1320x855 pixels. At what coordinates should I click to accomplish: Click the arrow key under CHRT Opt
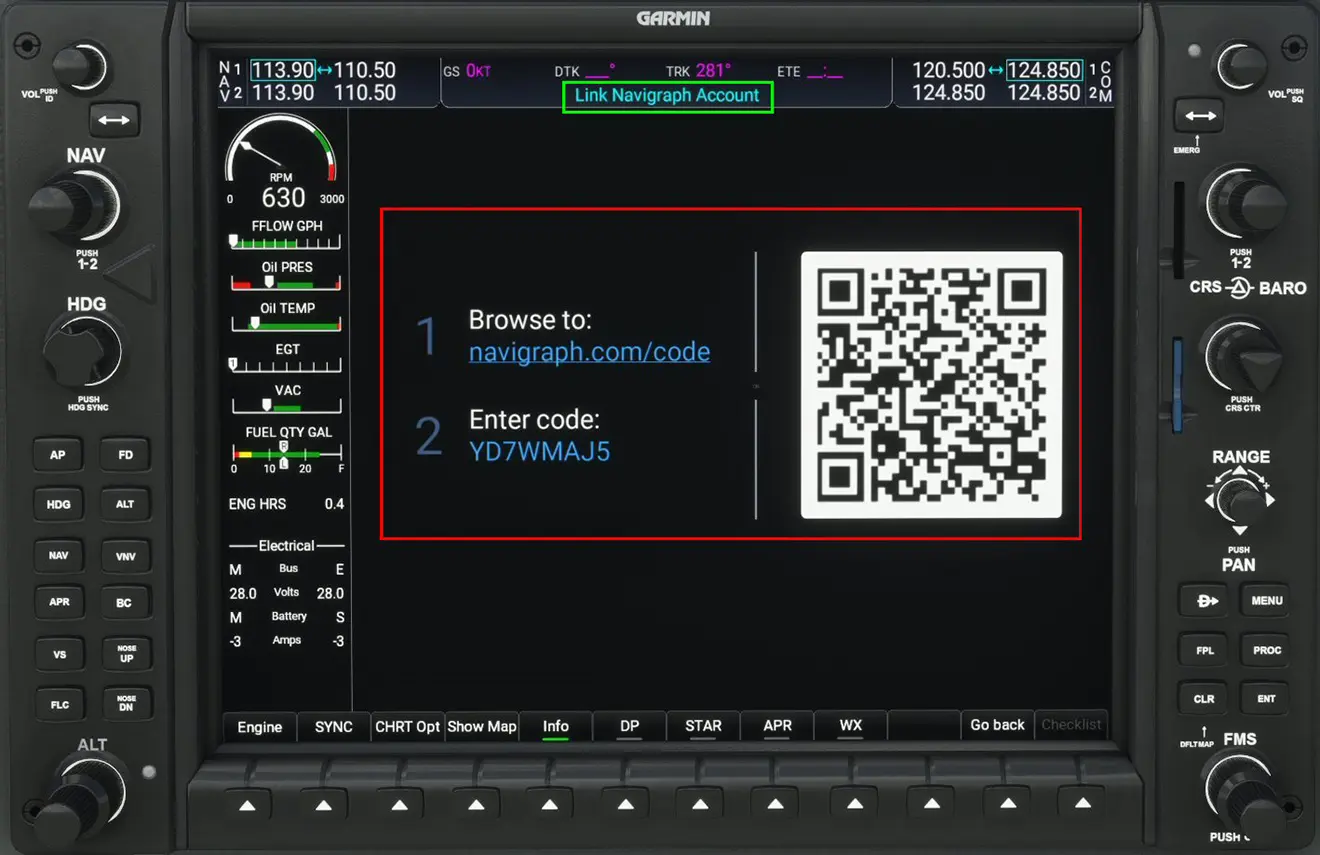400,805
